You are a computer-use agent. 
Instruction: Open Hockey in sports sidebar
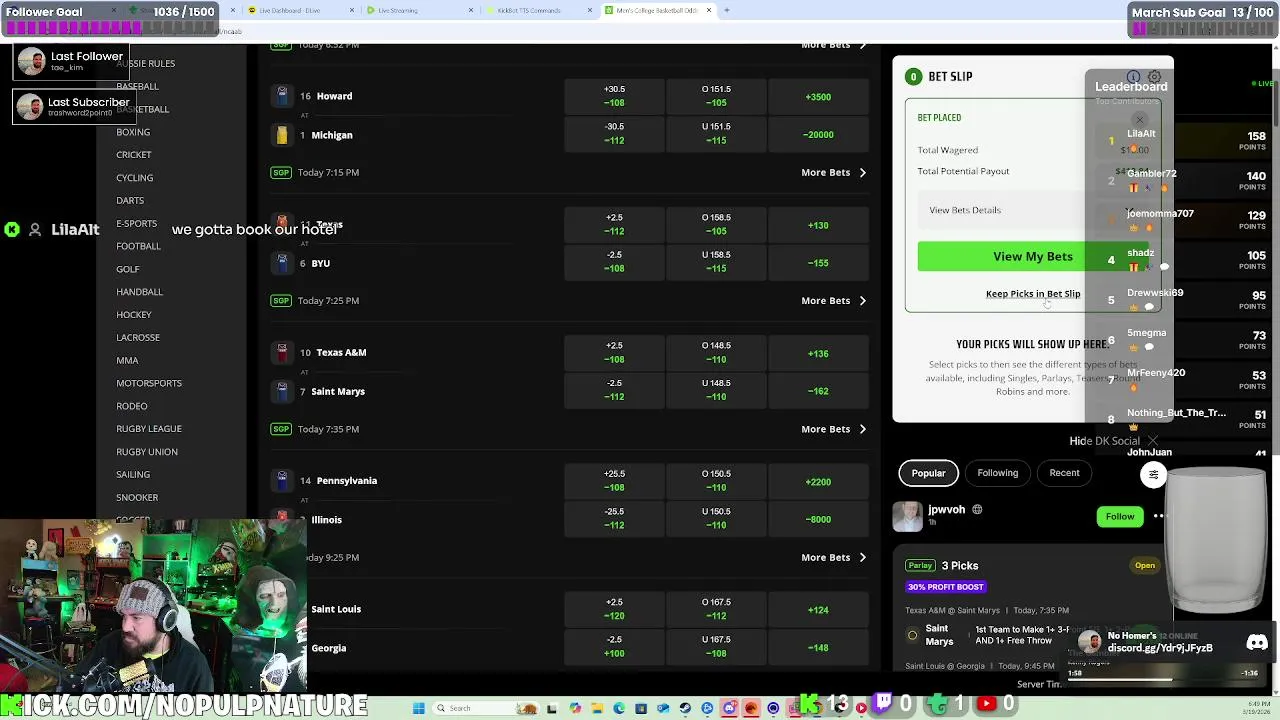coord(134,314)
